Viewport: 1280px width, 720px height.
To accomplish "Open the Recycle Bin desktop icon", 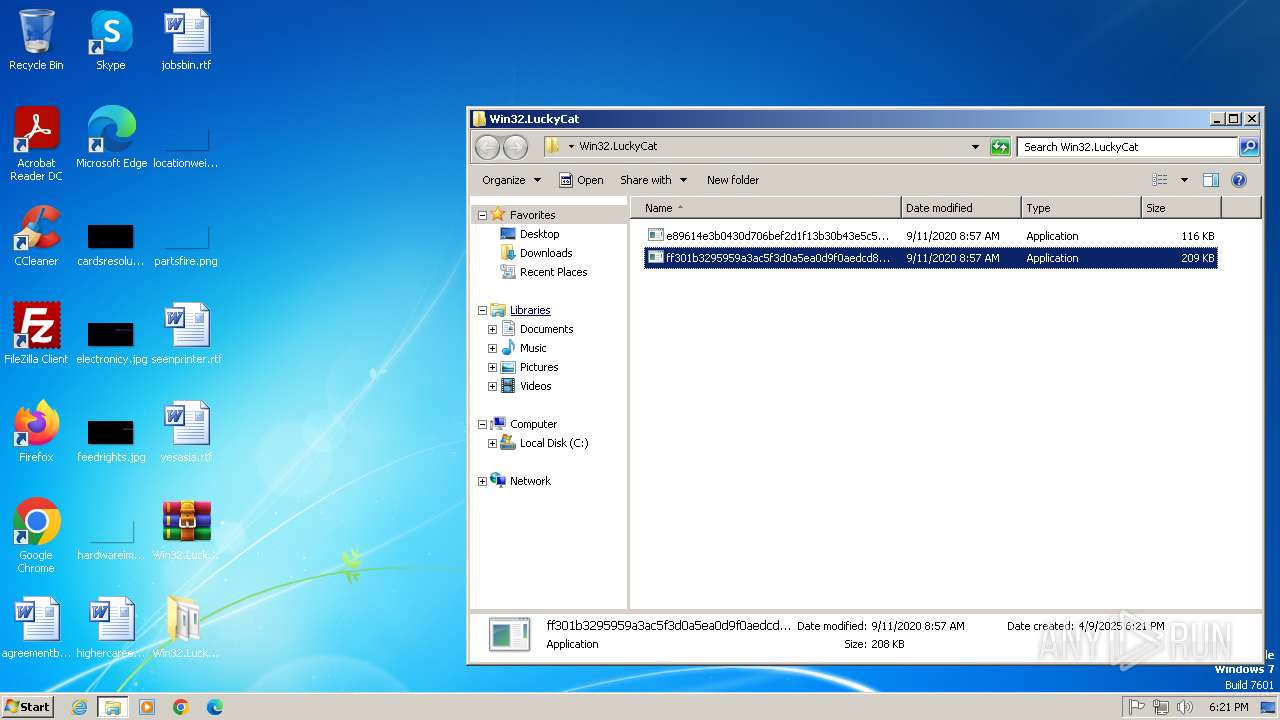I will point(36,40).
